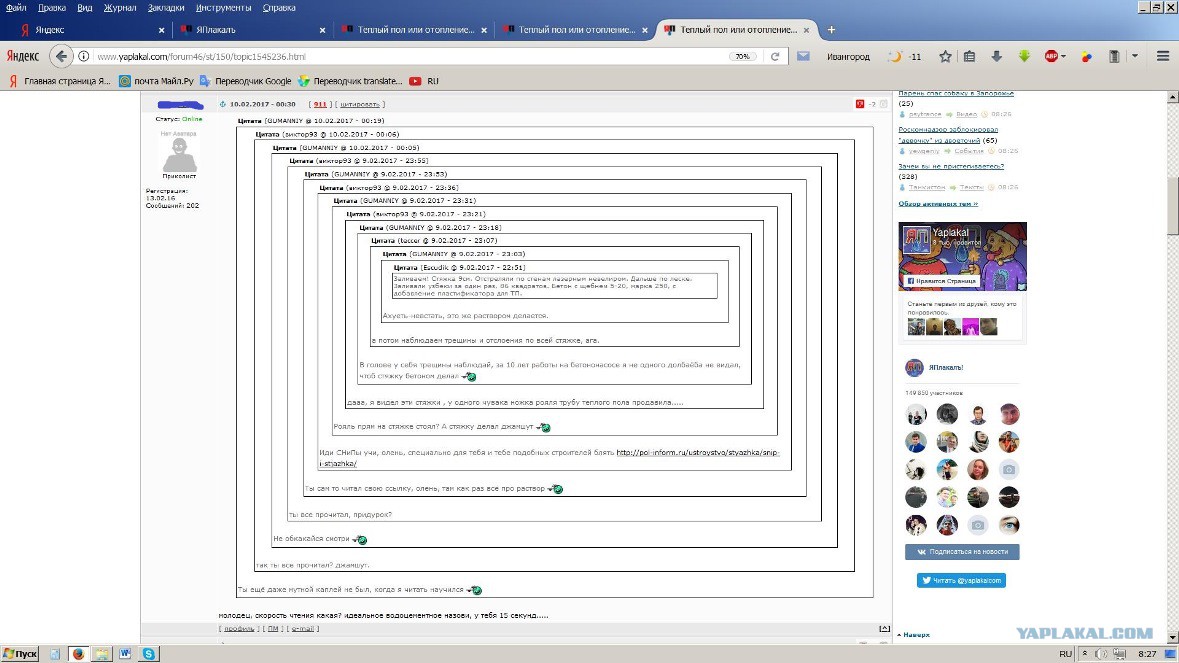
Task: Open the file explorer taskbar icon
Action: point(102,654)
